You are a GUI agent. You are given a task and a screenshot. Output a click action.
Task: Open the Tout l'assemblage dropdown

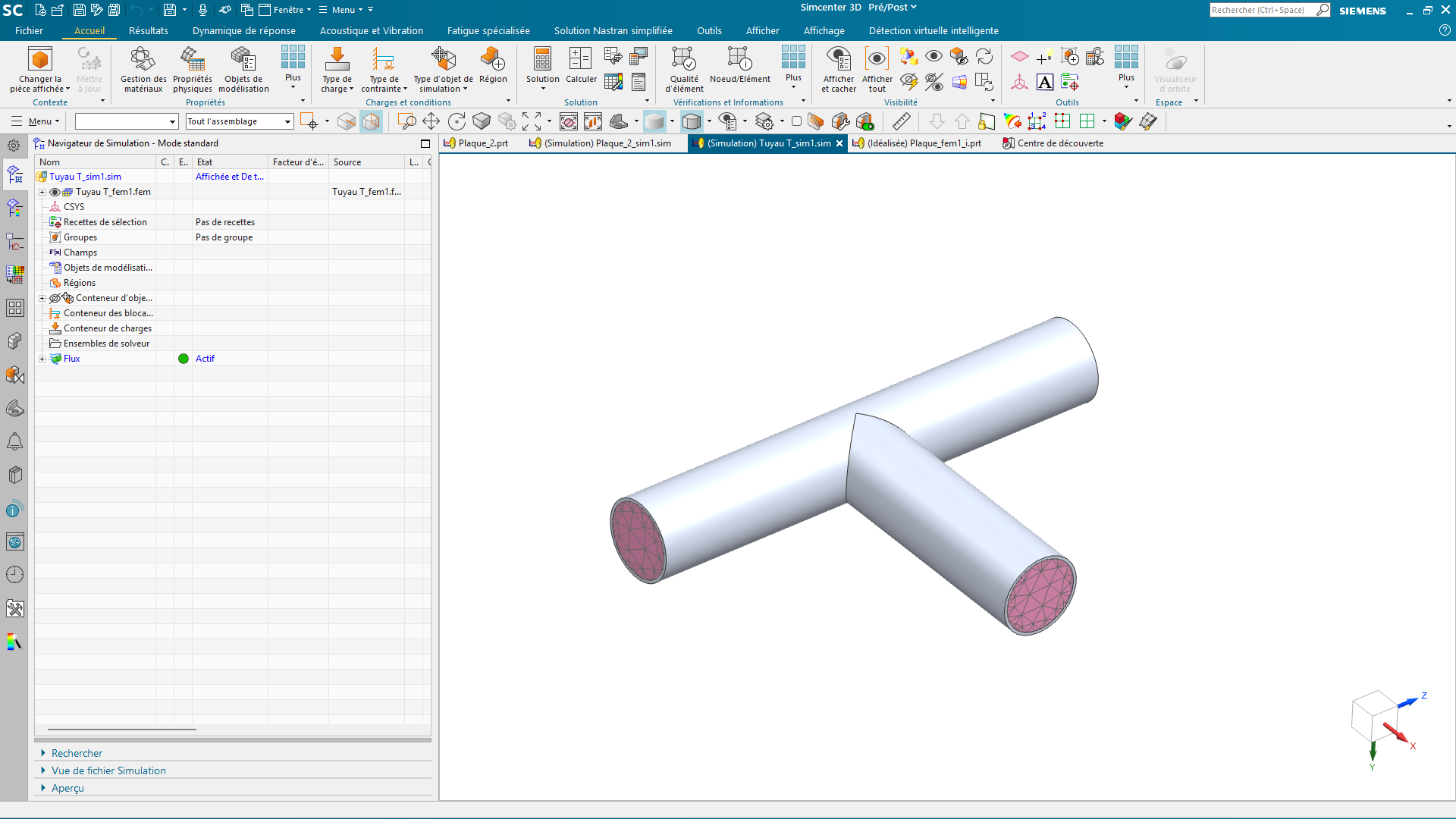(240, 121)
